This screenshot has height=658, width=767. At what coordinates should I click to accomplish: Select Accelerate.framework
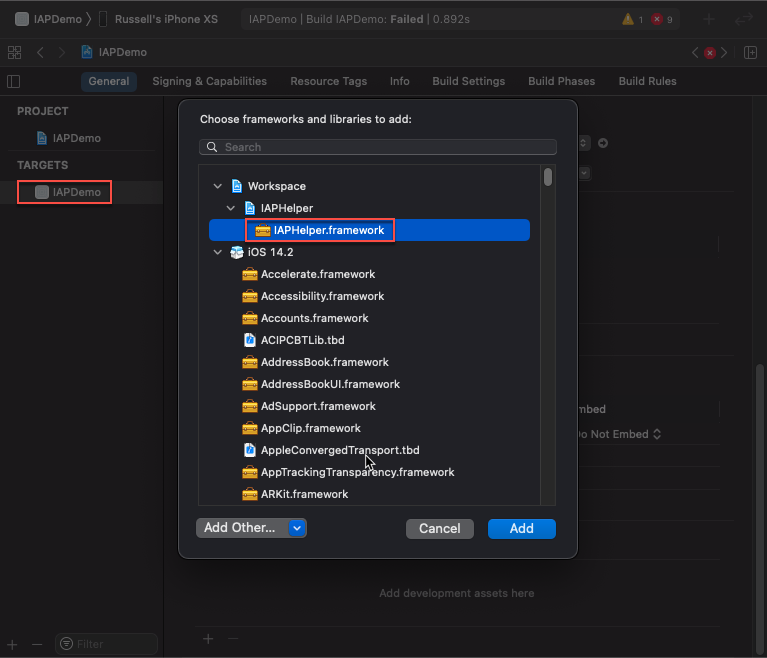pyautogui.click(x=369, y=274)
